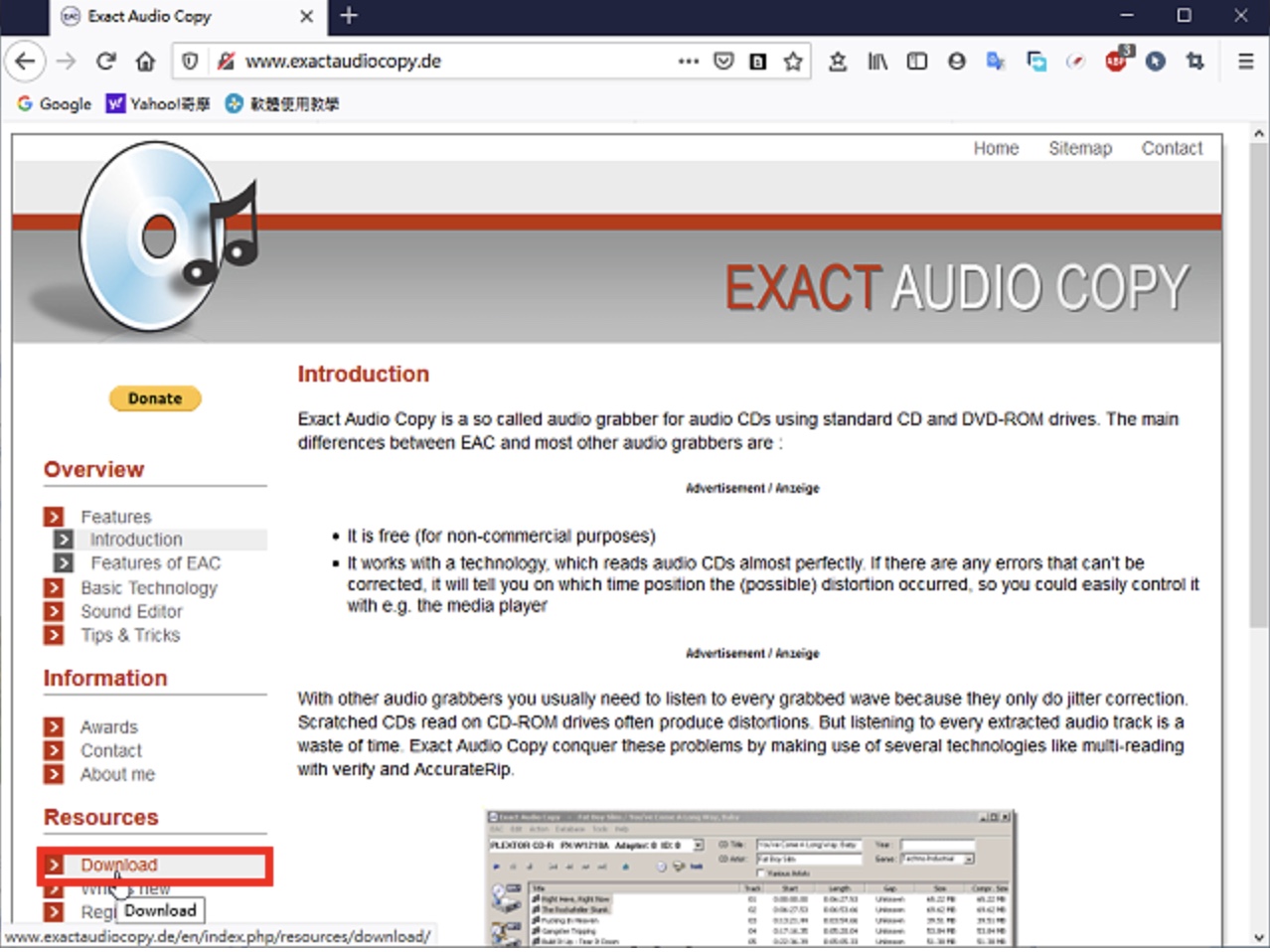1270x952 pixels.
Task: Click arrow icon beside Download
Action: [54, 866]
